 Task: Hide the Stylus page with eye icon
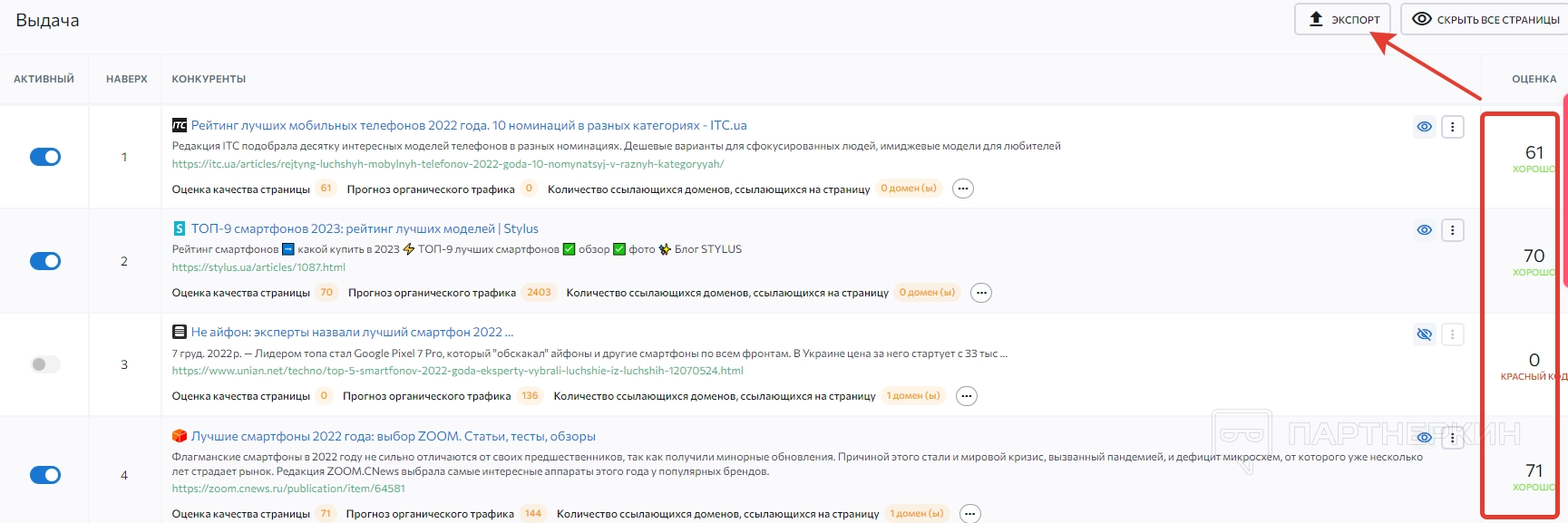tap(1425, 230)
